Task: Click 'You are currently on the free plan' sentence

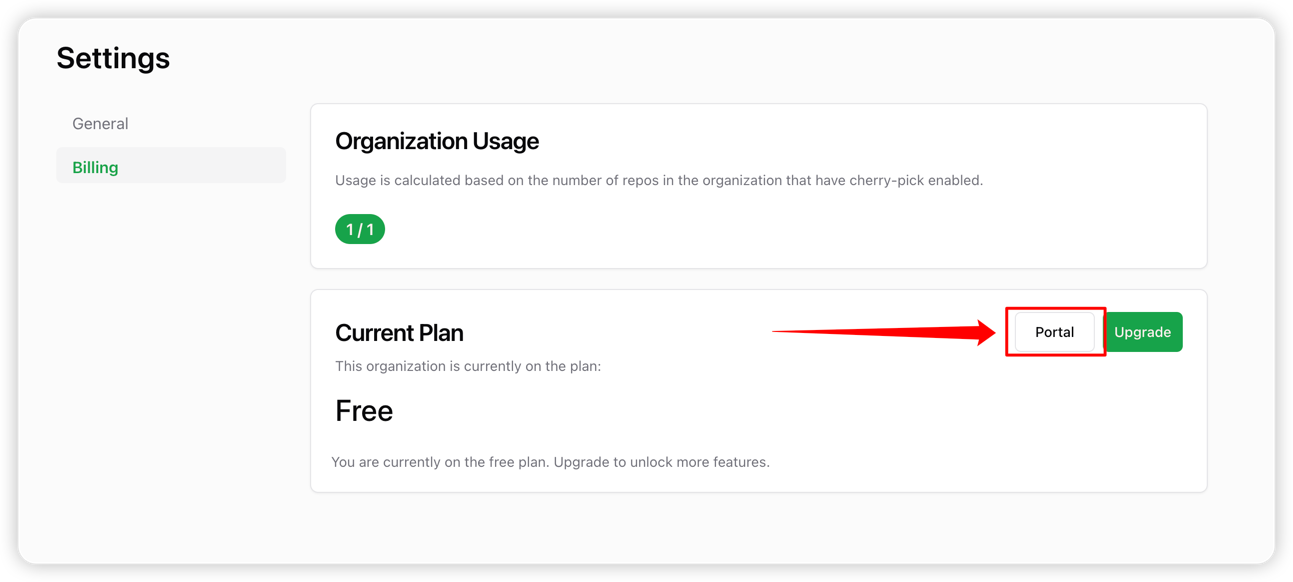Action: pos(440,462)
